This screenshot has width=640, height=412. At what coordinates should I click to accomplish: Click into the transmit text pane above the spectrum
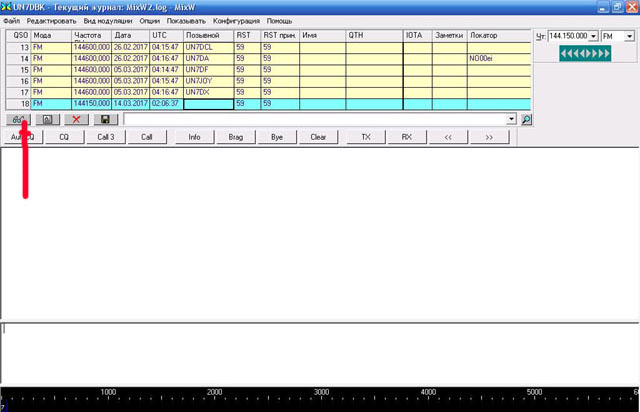[x=320, y=353]
